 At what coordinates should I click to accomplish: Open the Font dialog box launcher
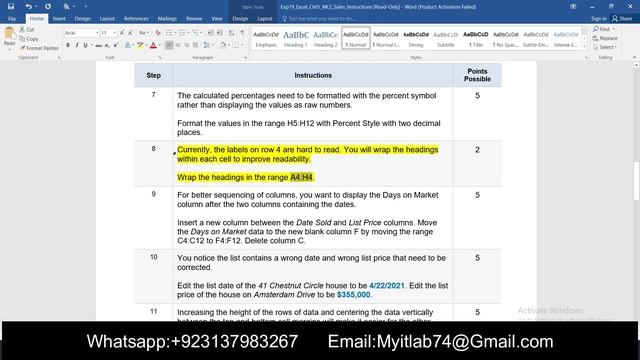pos(160,58)
